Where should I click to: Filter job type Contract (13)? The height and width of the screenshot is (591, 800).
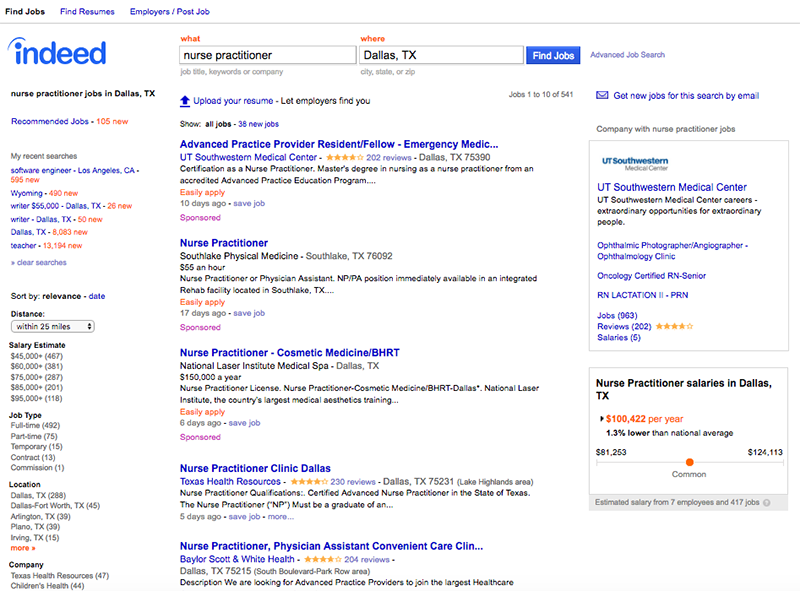pos(33,457)
